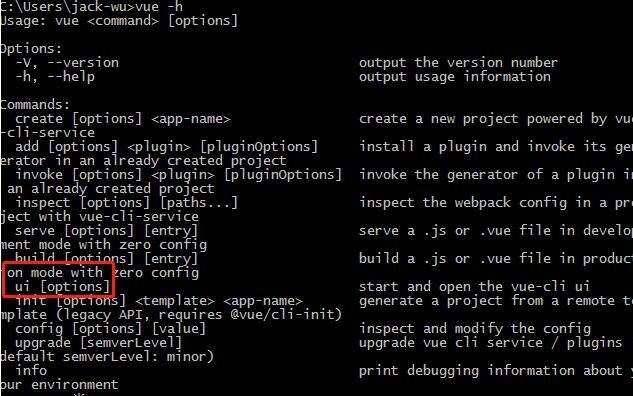Click 'init [options] <template> <app-name>' command
The width and height of the screenshot is (633, 396).
coord(159,301)
